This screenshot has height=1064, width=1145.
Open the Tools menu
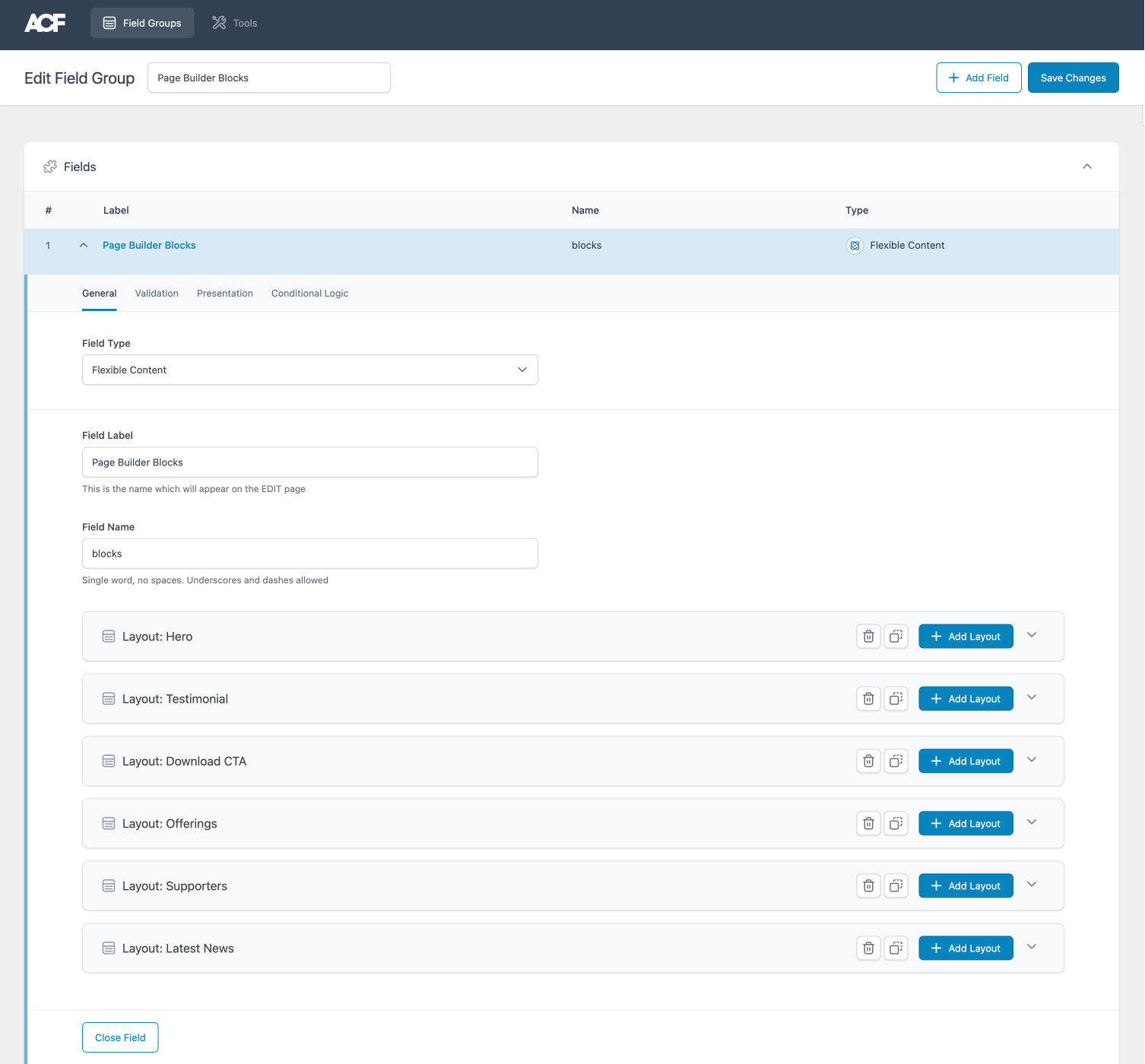pyautogui.click(x=235, y=23)
